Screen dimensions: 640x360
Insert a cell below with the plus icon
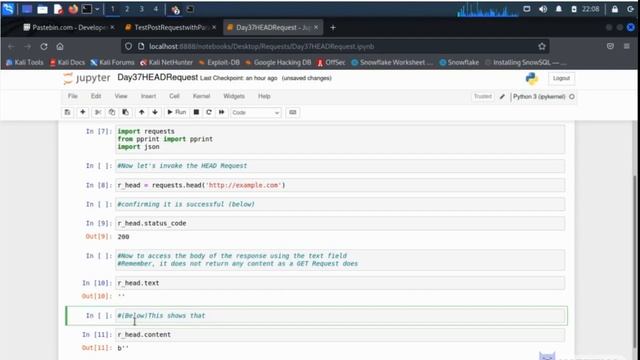(82, 112)
